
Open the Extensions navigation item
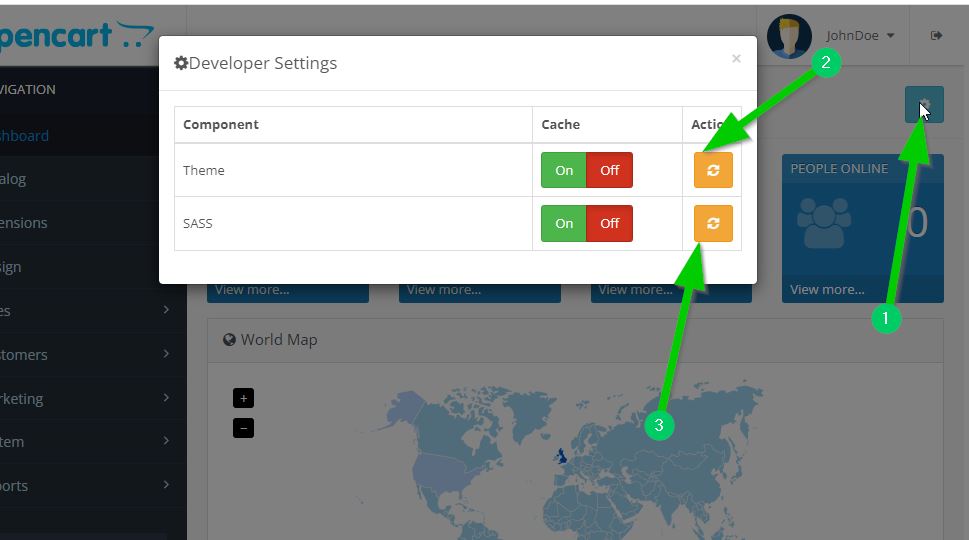(25, 223)
